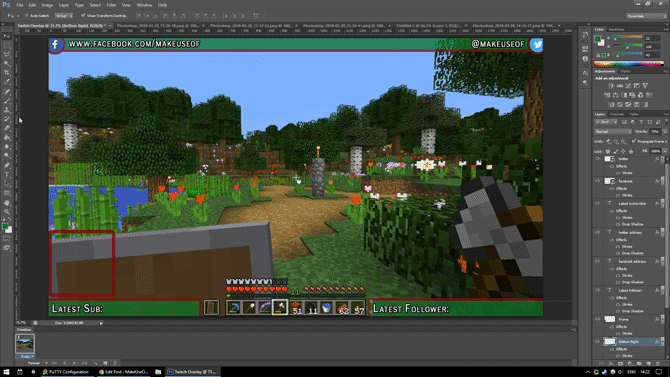Select the Clone Stamp tool
Image resolution: width=670 pixels, height=377 pixels.
tap(7, 110)
